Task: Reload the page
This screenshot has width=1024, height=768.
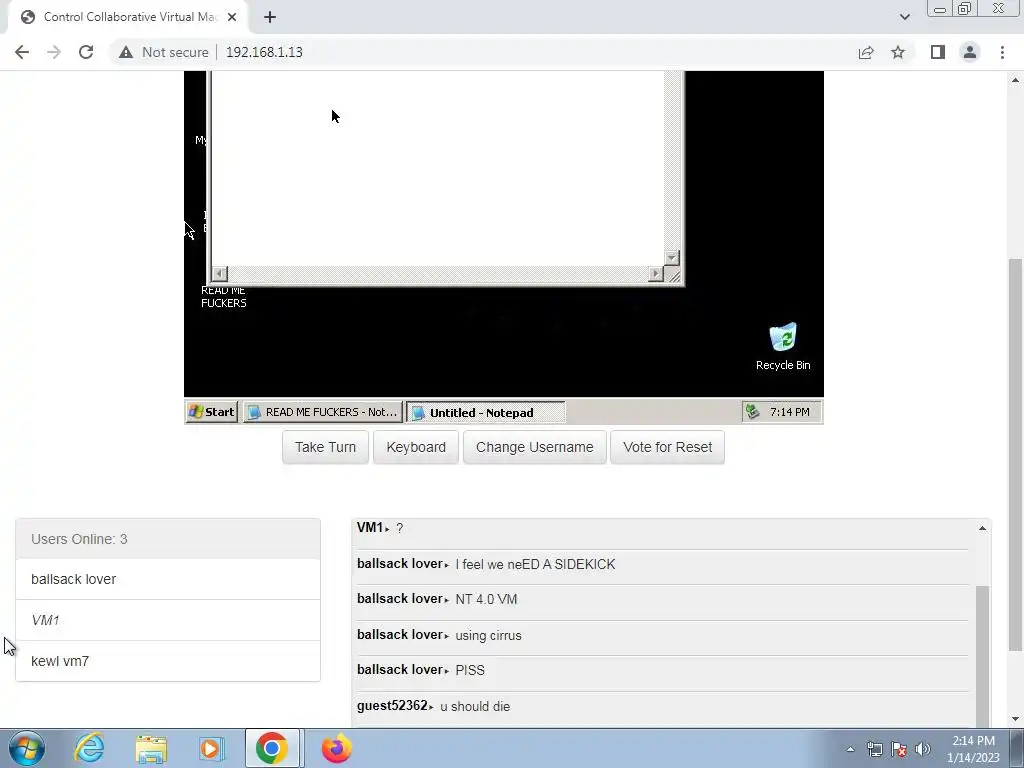Action: (86, 52)
